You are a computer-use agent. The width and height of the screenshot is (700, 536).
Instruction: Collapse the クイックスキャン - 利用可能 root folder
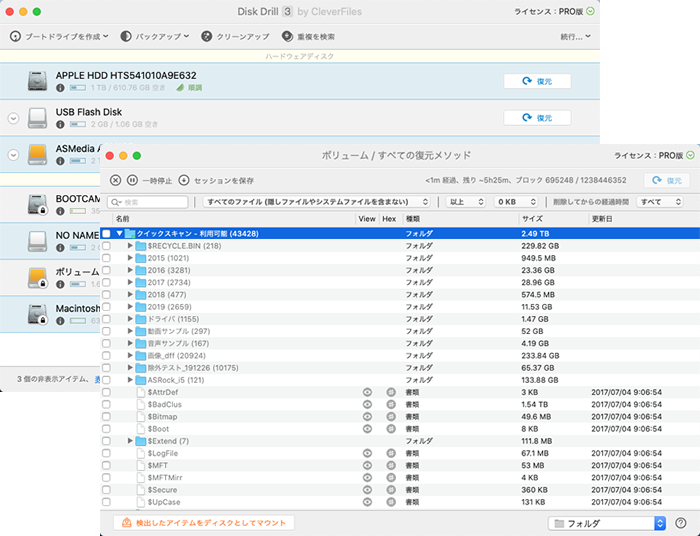(119, 233)
